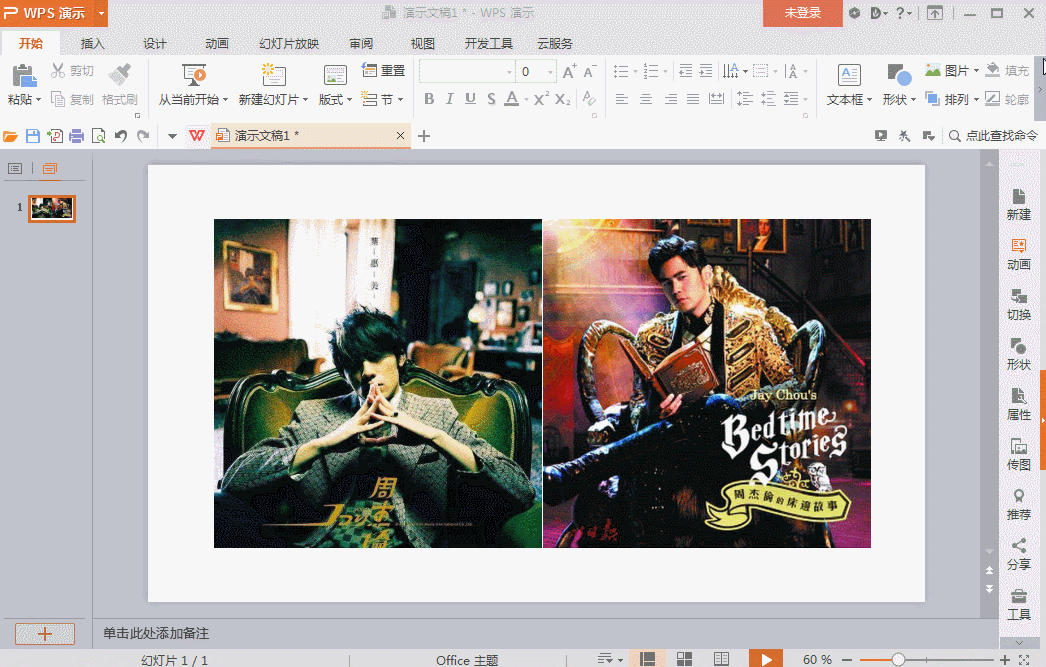The height and width of the screenshot is (667, 1046).
Task: Apply superscript formatting
Action: coord(541,99)
